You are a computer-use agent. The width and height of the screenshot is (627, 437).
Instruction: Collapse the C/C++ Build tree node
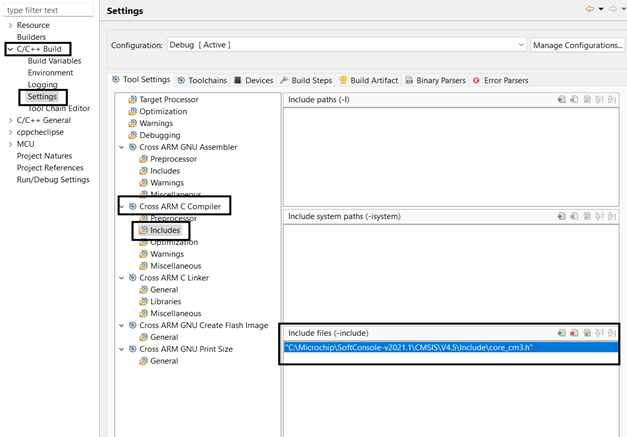[10, 48]
